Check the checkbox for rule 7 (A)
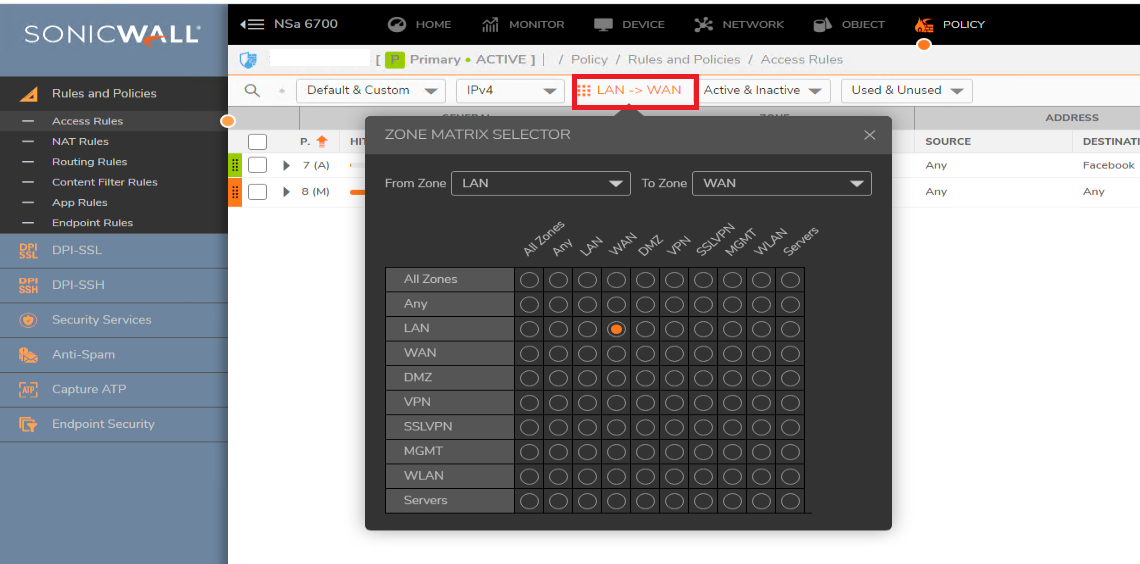The image size is (1140, 564). (x=257, y=165)
